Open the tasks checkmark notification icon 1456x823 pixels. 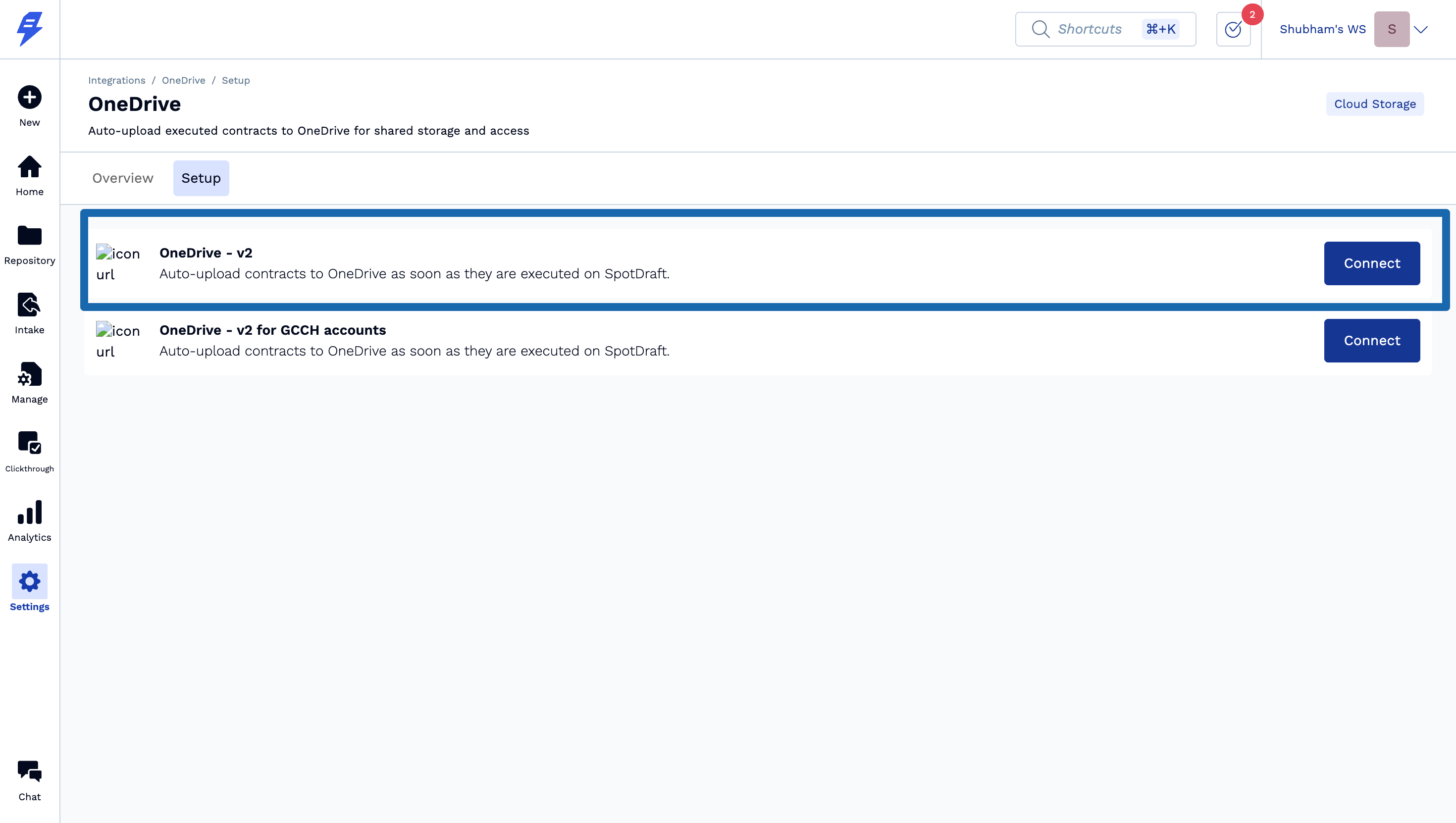pos(1233,29)
